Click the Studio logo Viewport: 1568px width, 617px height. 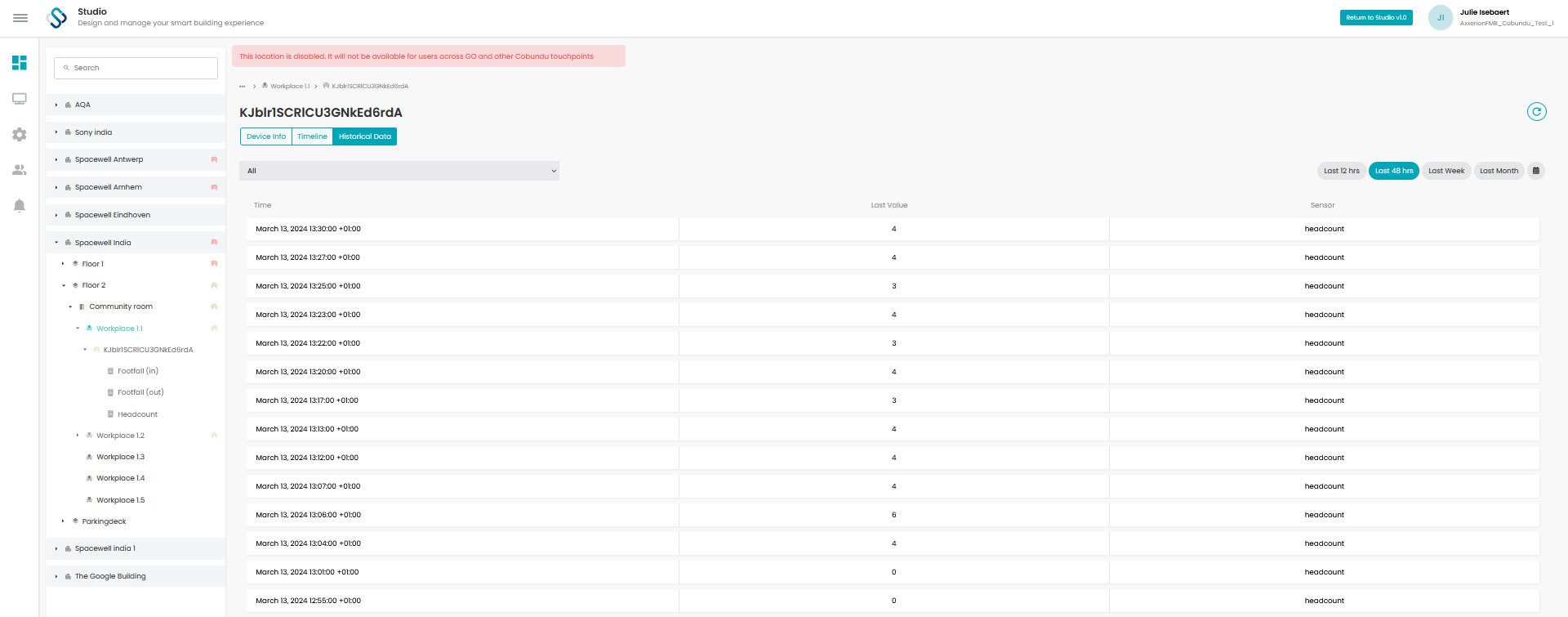tap(57, 17)
